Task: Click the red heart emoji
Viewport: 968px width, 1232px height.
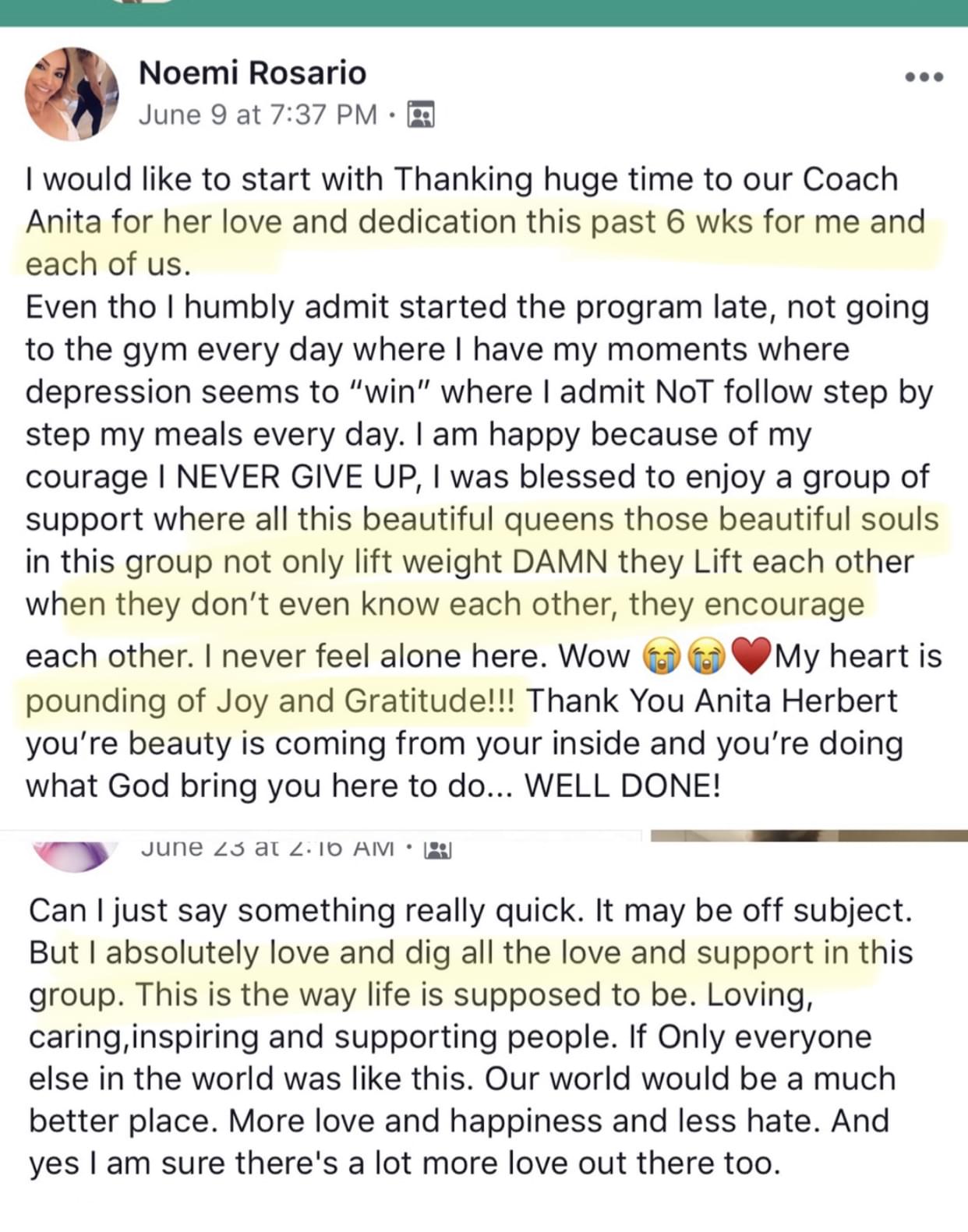Action: 751,656
